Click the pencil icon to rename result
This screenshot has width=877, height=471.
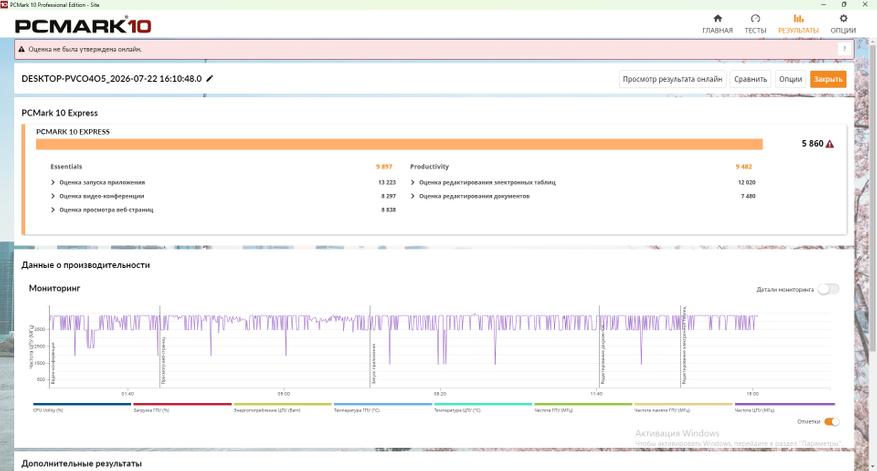coord(210,79)
